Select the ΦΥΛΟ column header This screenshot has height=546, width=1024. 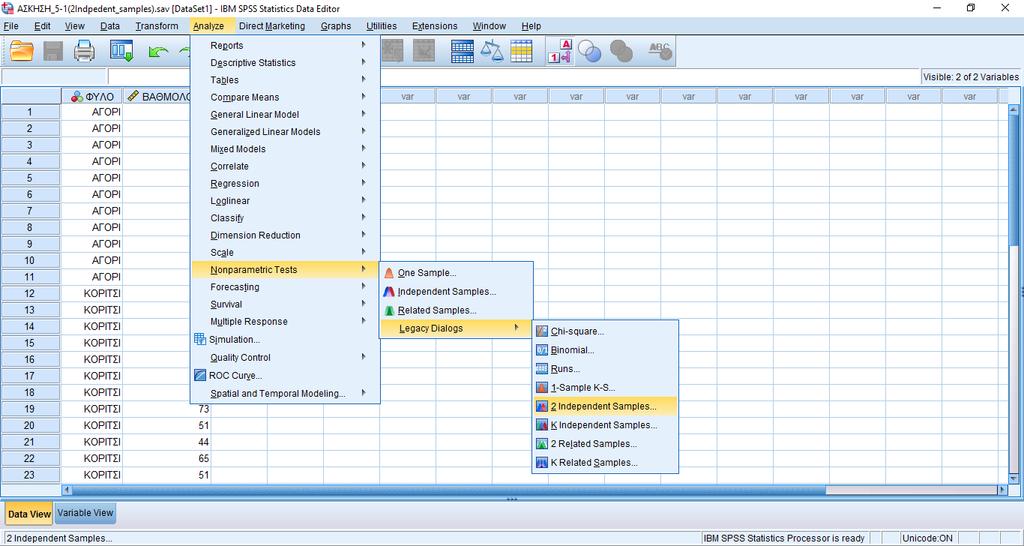(x=91, y=96)
